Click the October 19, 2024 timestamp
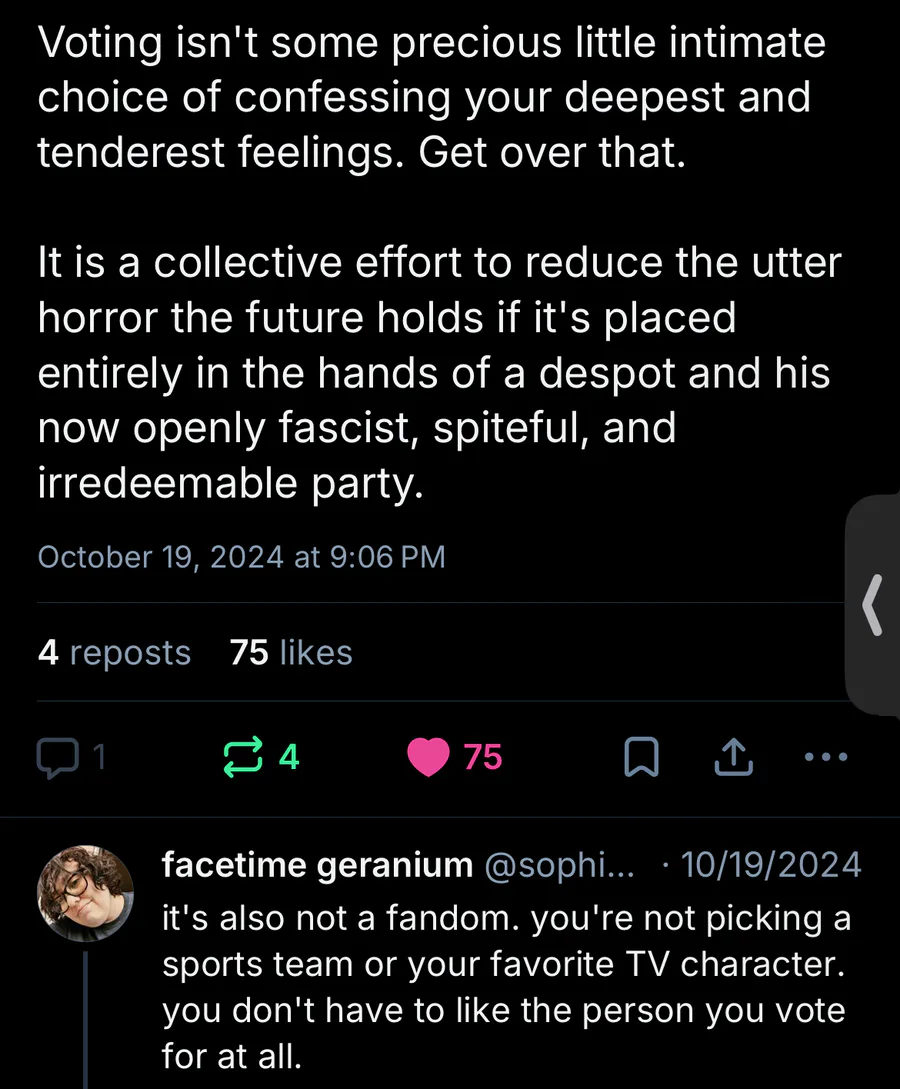 241,557
